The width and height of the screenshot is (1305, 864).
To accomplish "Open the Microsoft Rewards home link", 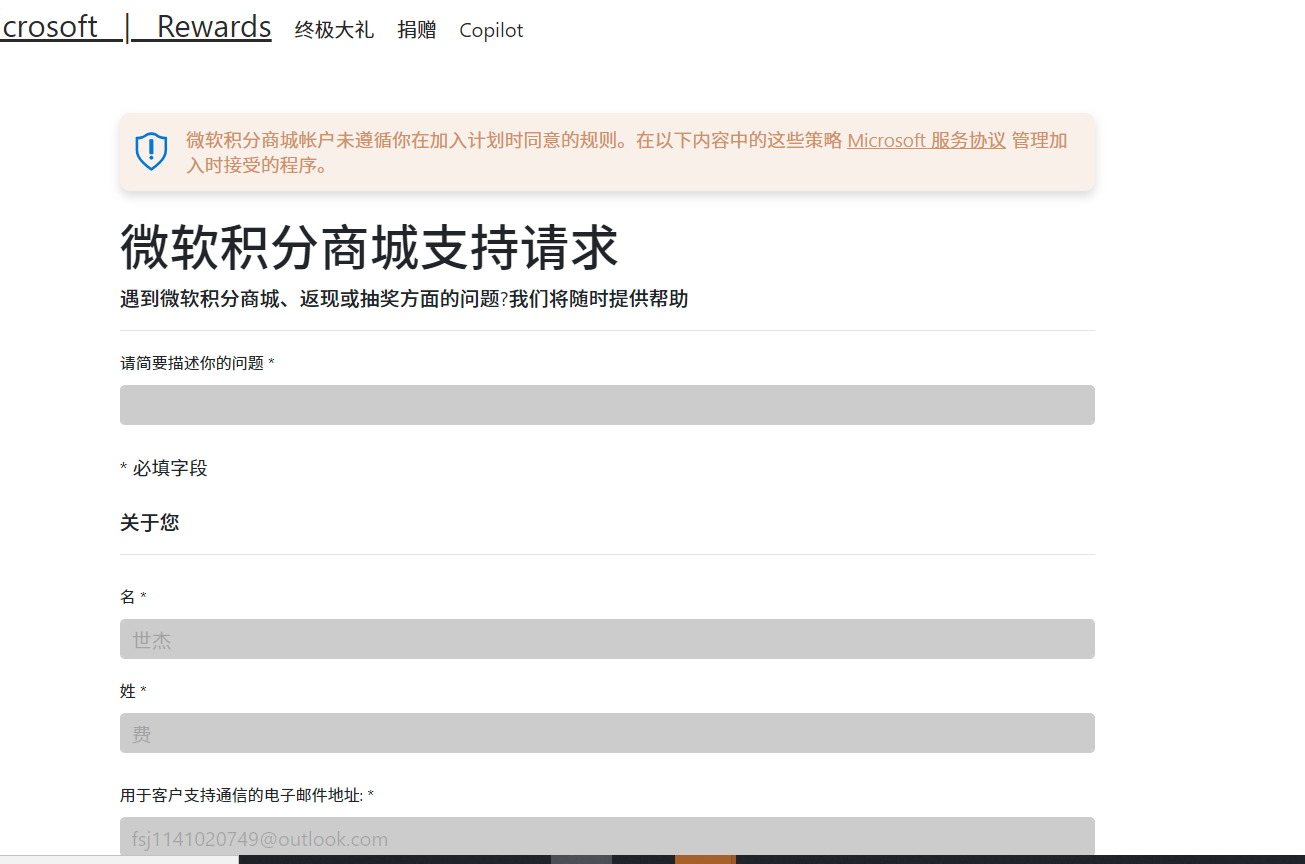I will (136, 27).
